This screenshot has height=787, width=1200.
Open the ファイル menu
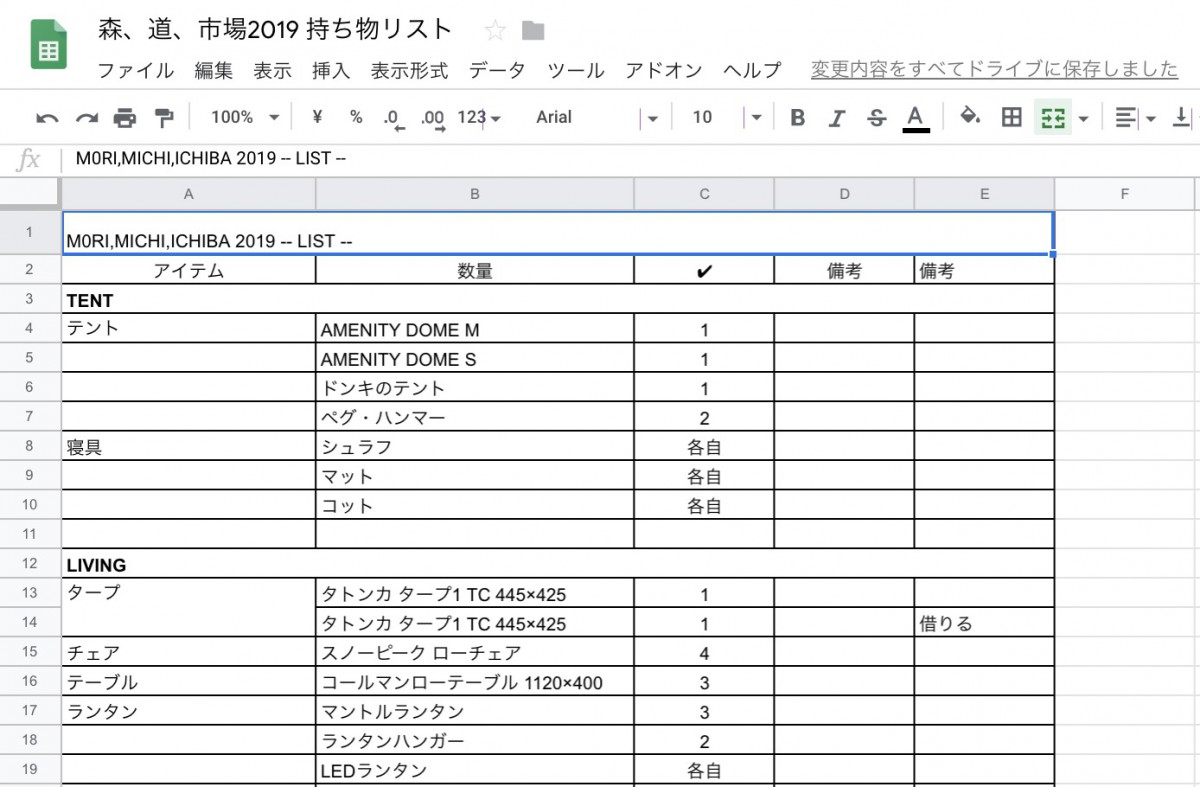[x=135, y=70]
